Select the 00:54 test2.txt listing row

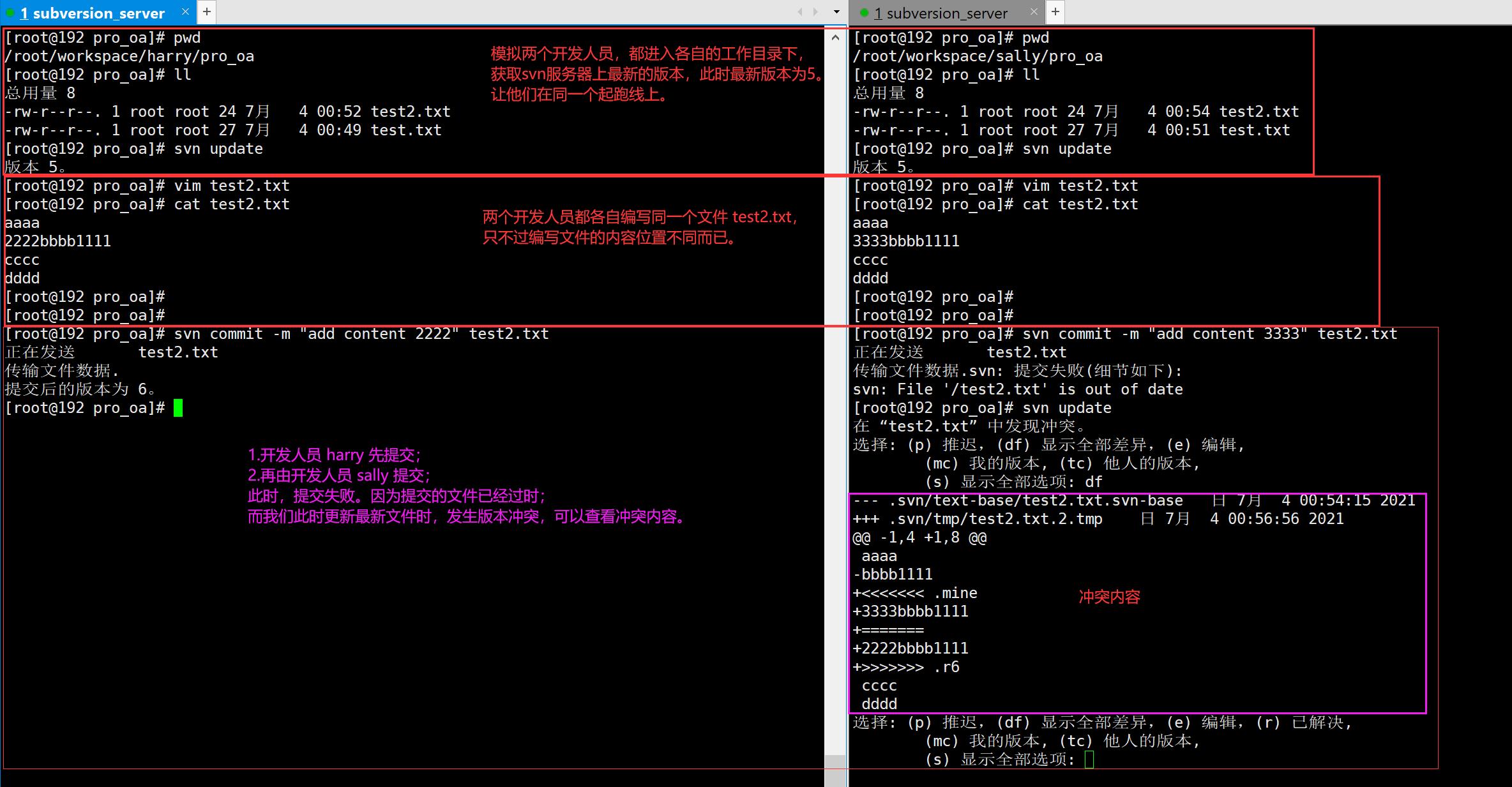pyautogui.click(x=1076, y=112)
